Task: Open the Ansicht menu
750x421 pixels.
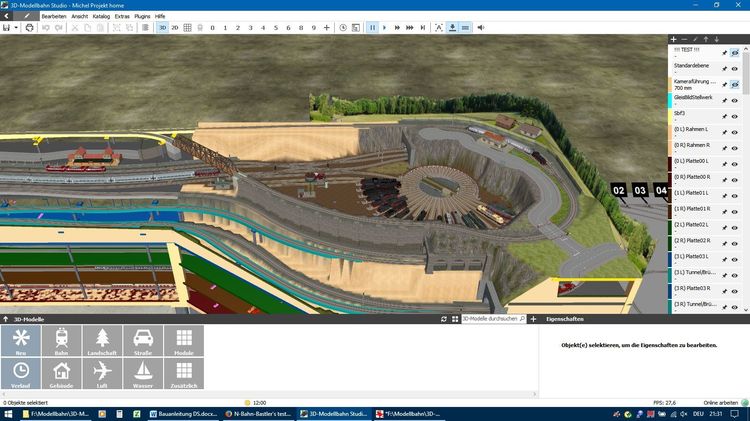Action: pos(80,16)
